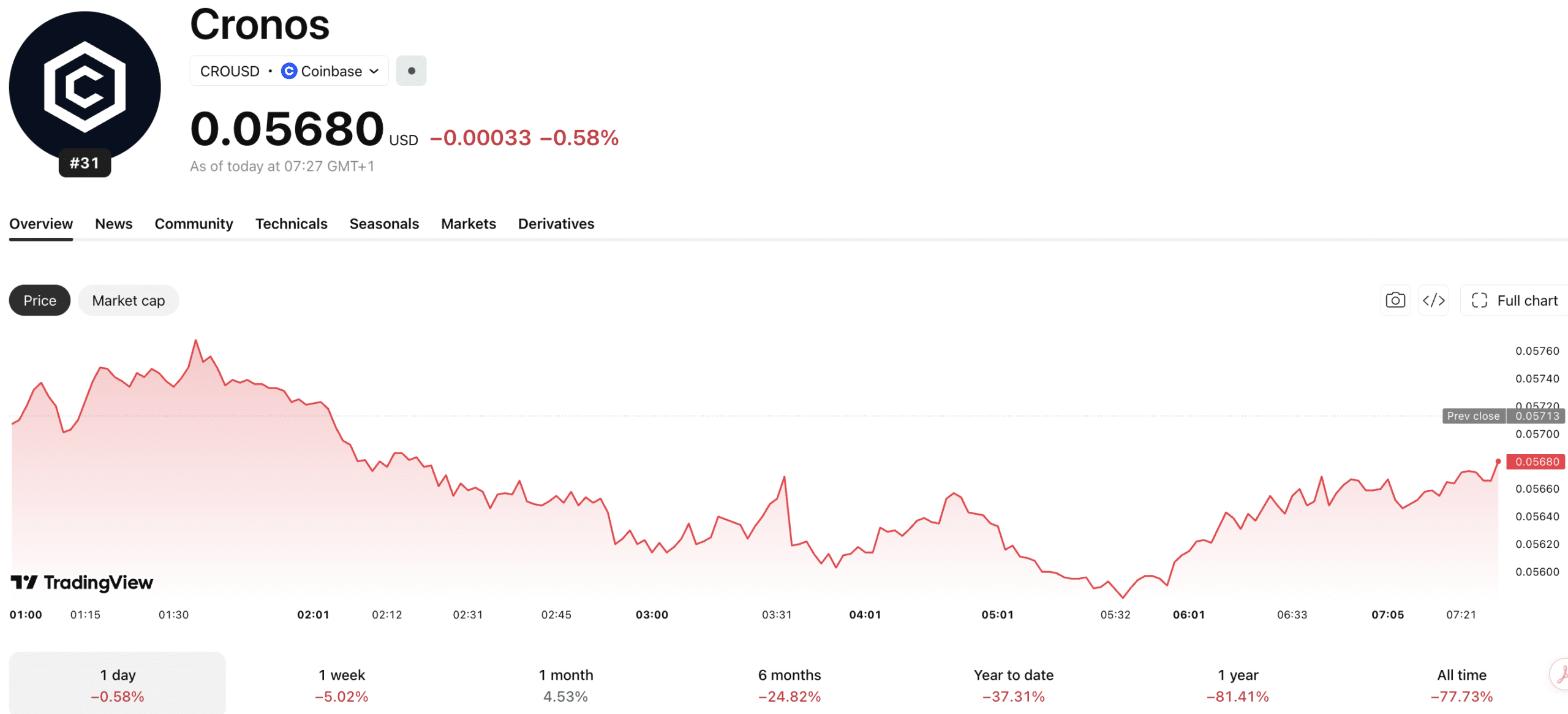Click the red 0.05680 price label
Screen dimensions: 1568x714
pos(1536,461)
